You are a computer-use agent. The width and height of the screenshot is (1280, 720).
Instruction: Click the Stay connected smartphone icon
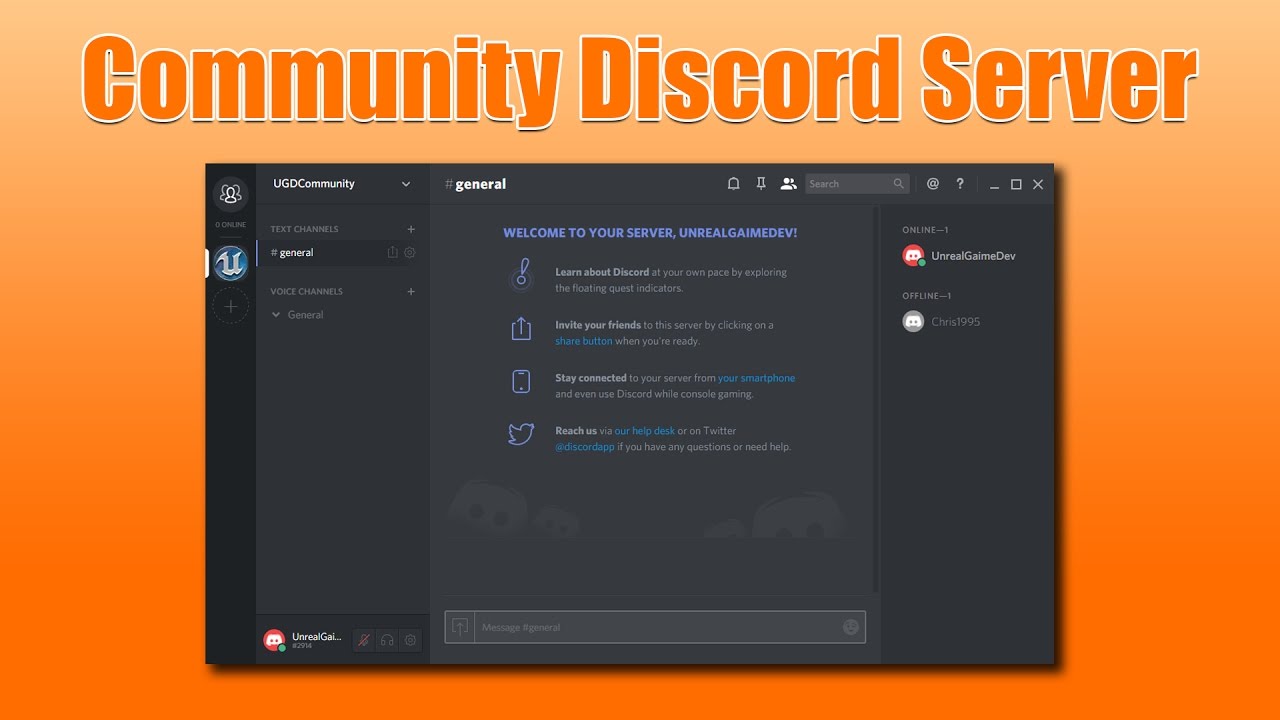pos(521,381)
